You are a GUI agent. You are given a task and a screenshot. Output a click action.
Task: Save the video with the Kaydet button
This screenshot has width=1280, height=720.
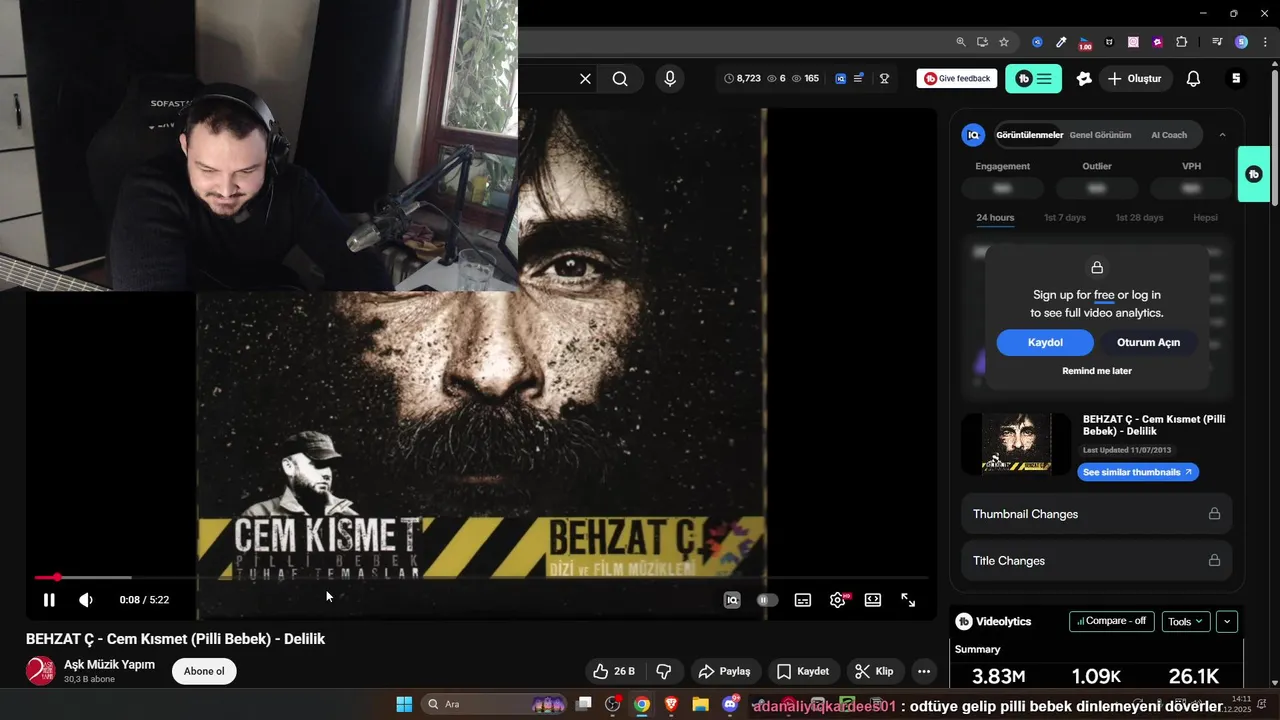click(803, 671)
